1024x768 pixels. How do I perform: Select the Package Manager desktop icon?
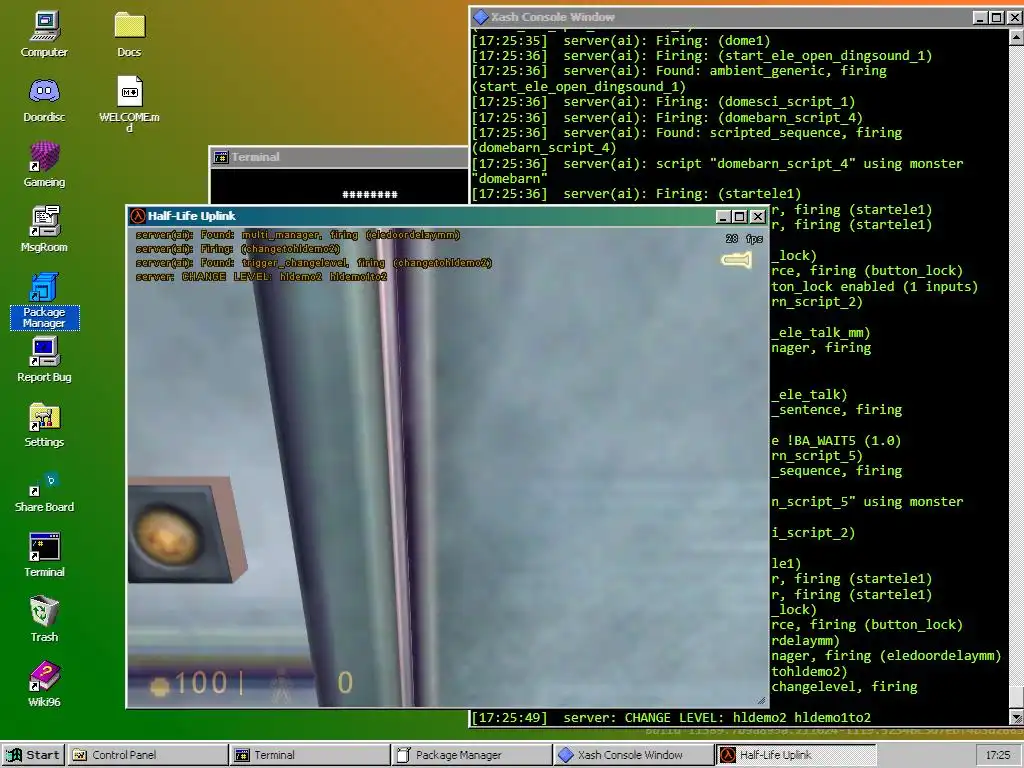click(44, 300)
